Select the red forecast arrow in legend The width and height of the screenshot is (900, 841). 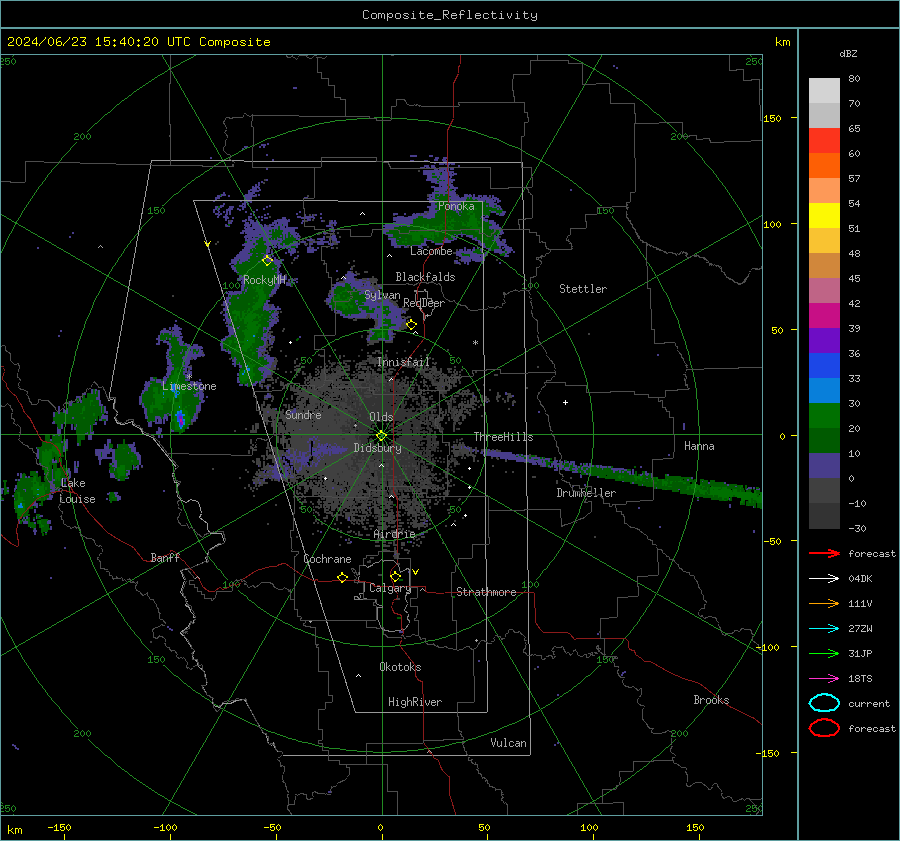(x=824, y=553)
